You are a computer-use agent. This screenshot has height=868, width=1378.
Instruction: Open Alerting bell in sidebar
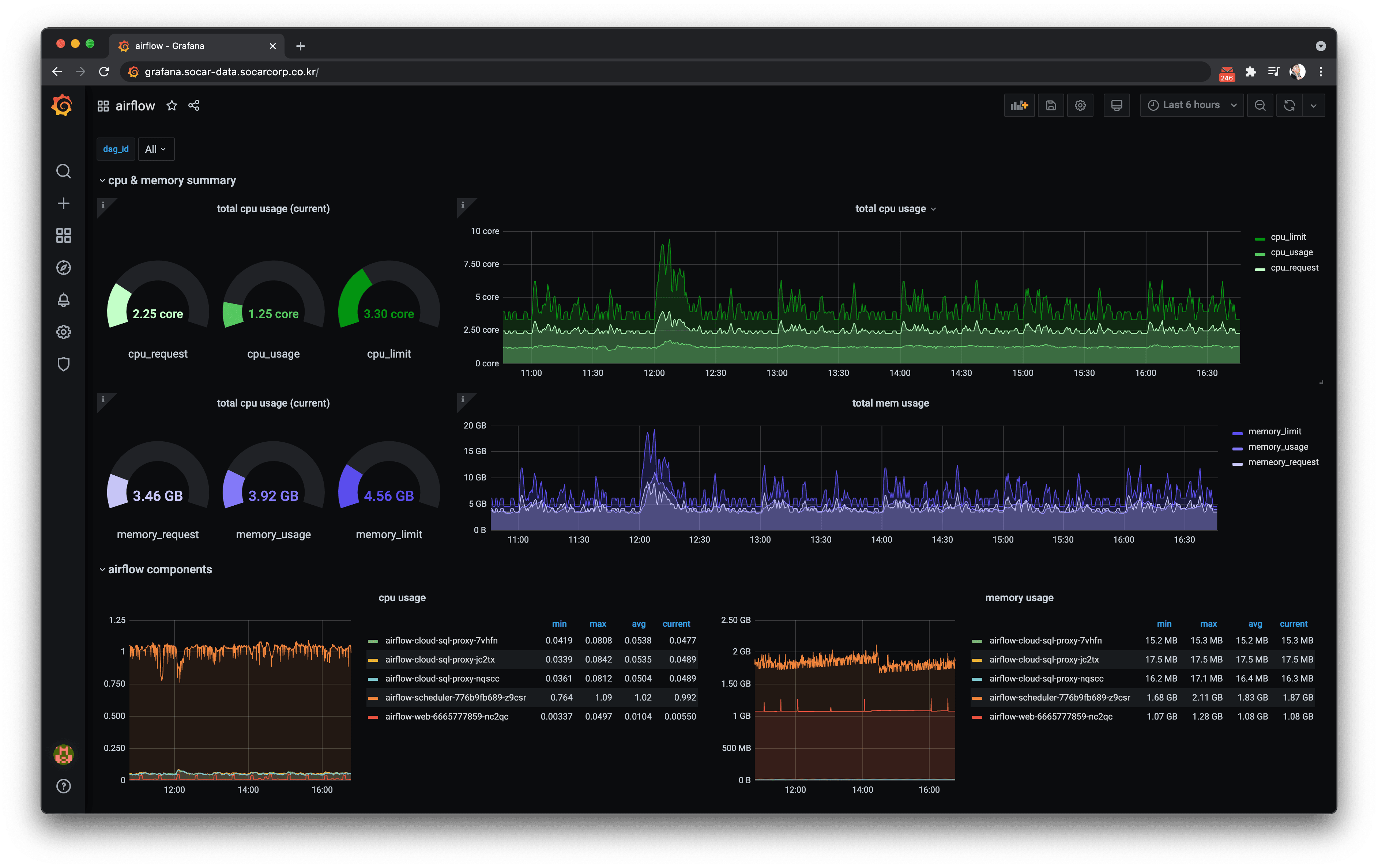click(64, 300)
